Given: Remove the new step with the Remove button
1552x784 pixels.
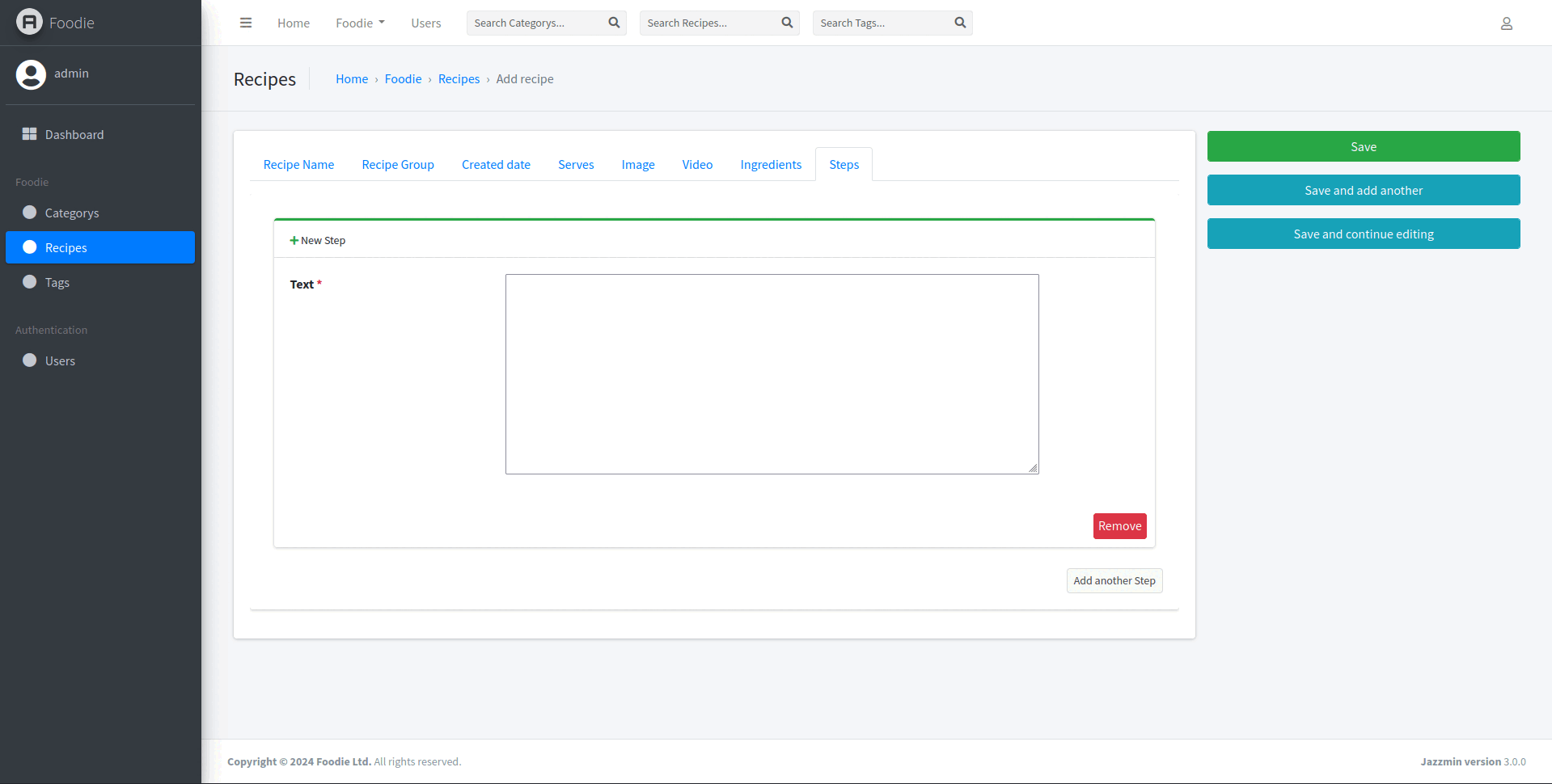Looking at the screenshot, I should pos(1119,526).
